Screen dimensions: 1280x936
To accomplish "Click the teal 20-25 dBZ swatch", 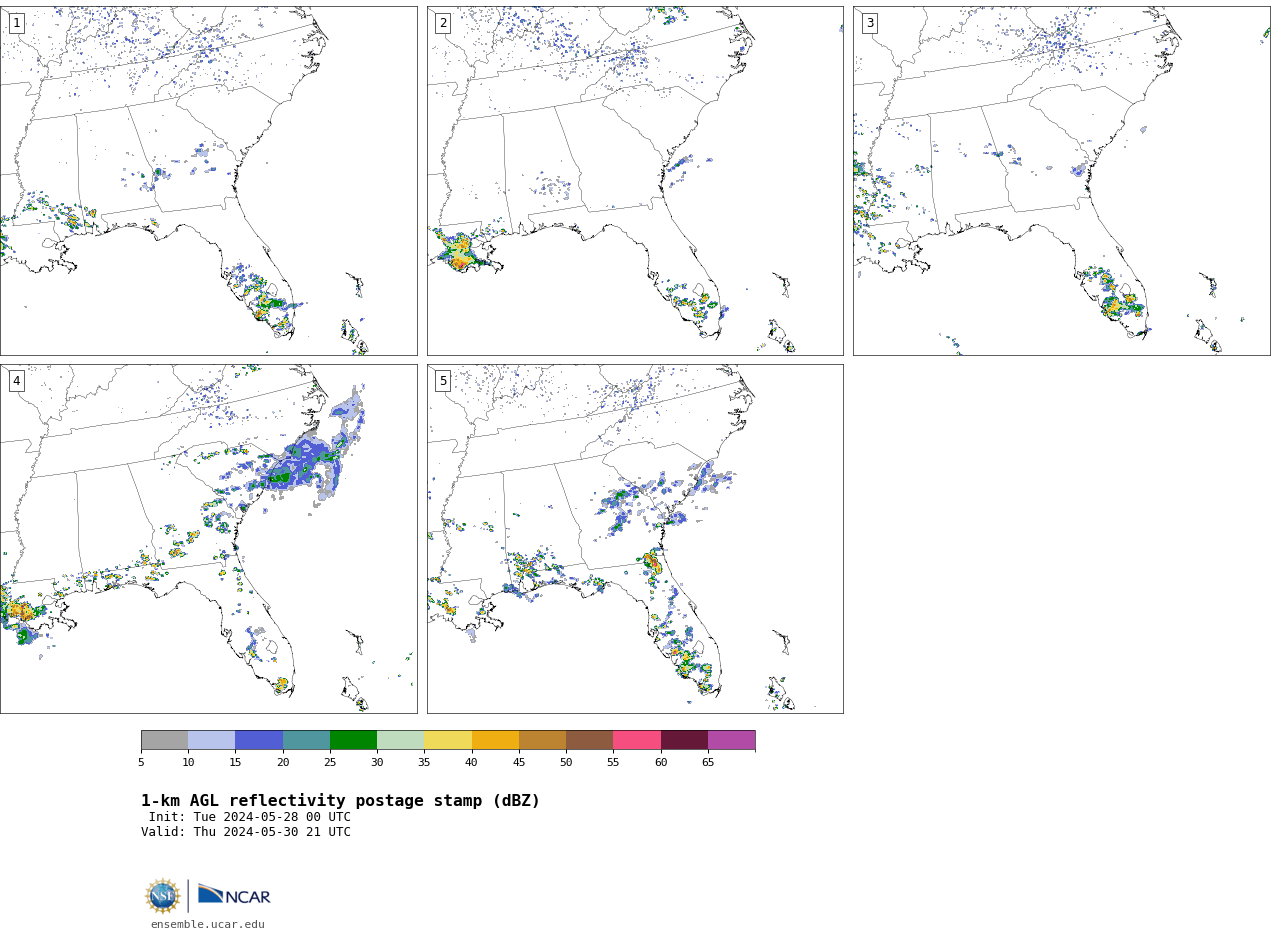I will coord(306,740).
